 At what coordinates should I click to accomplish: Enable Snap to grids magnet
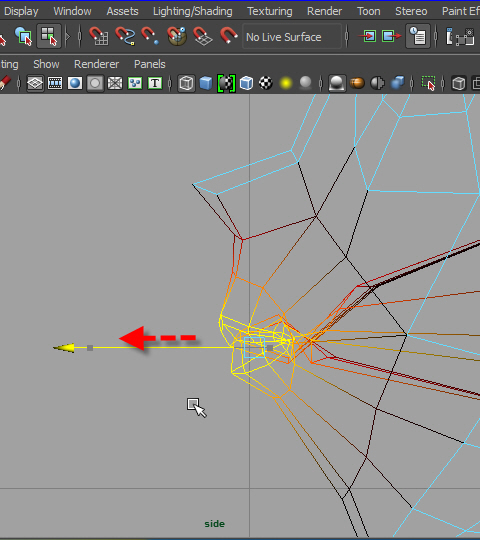point(99,36)
